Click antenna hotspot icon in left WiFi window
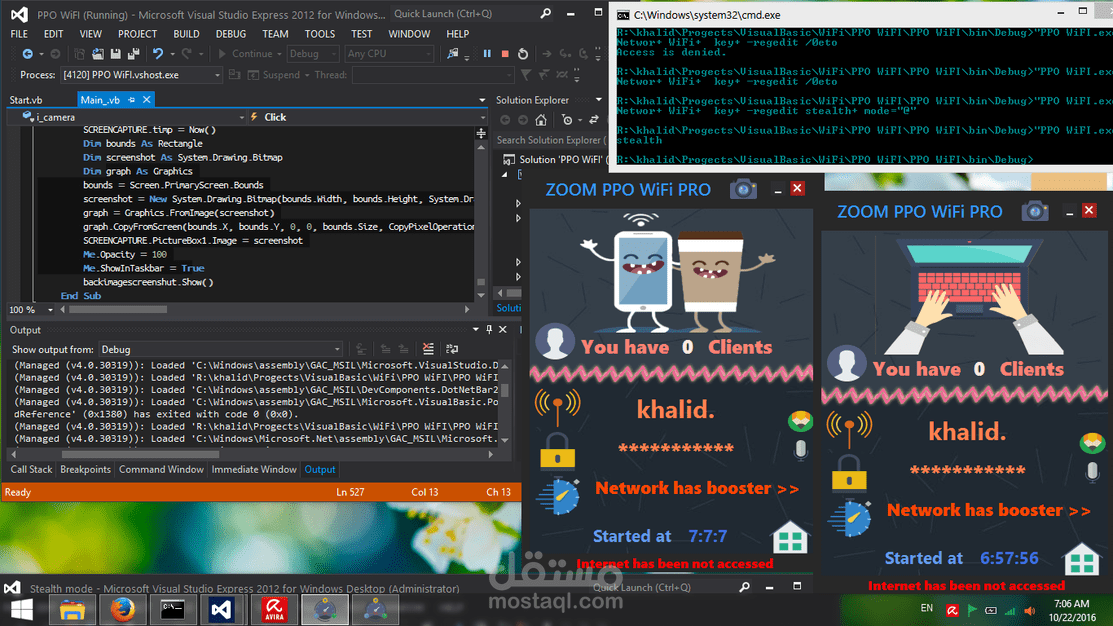 pos(558,407)
